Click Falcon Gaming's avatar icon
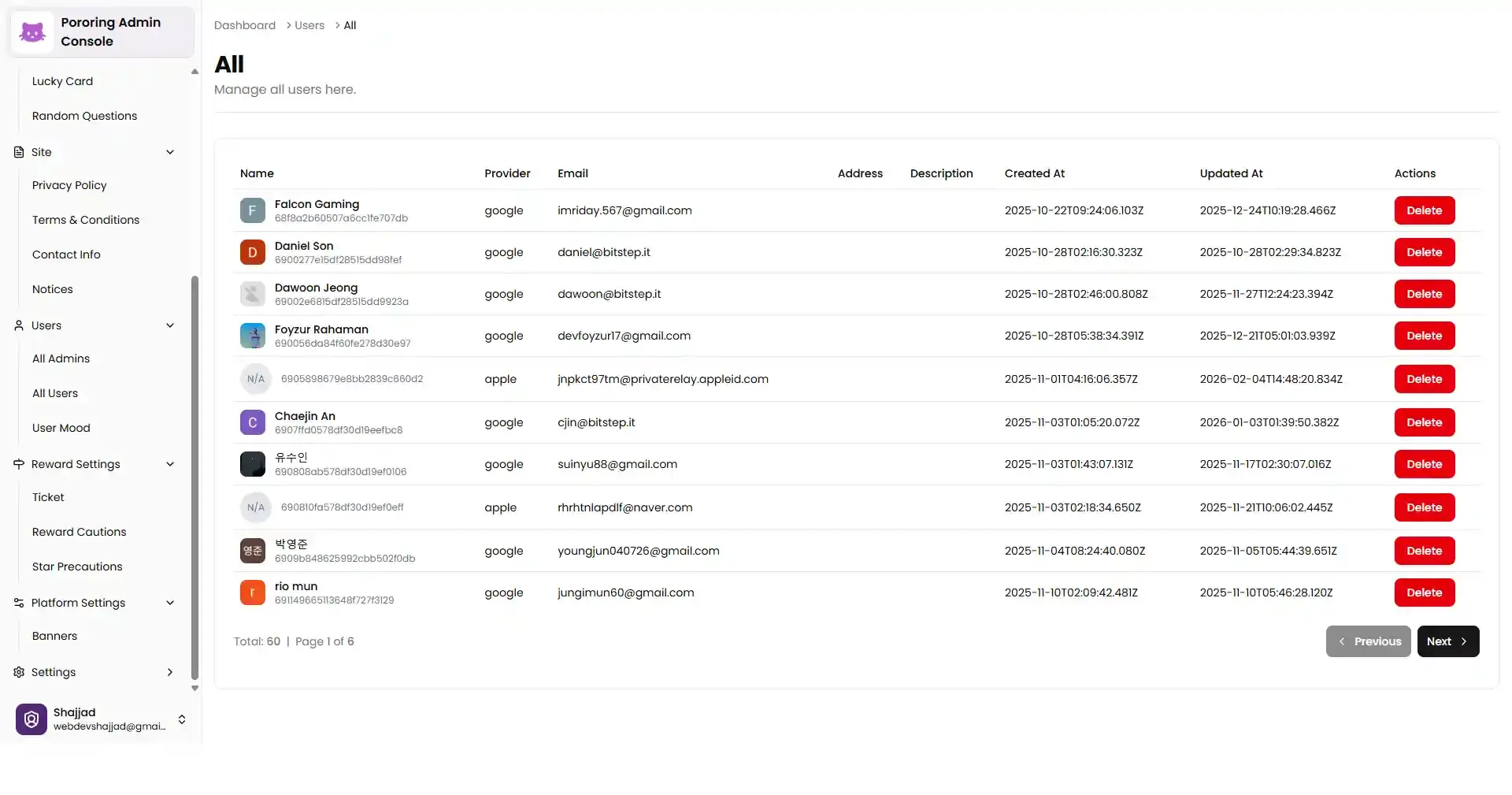1512x795 pixels. 252,210
